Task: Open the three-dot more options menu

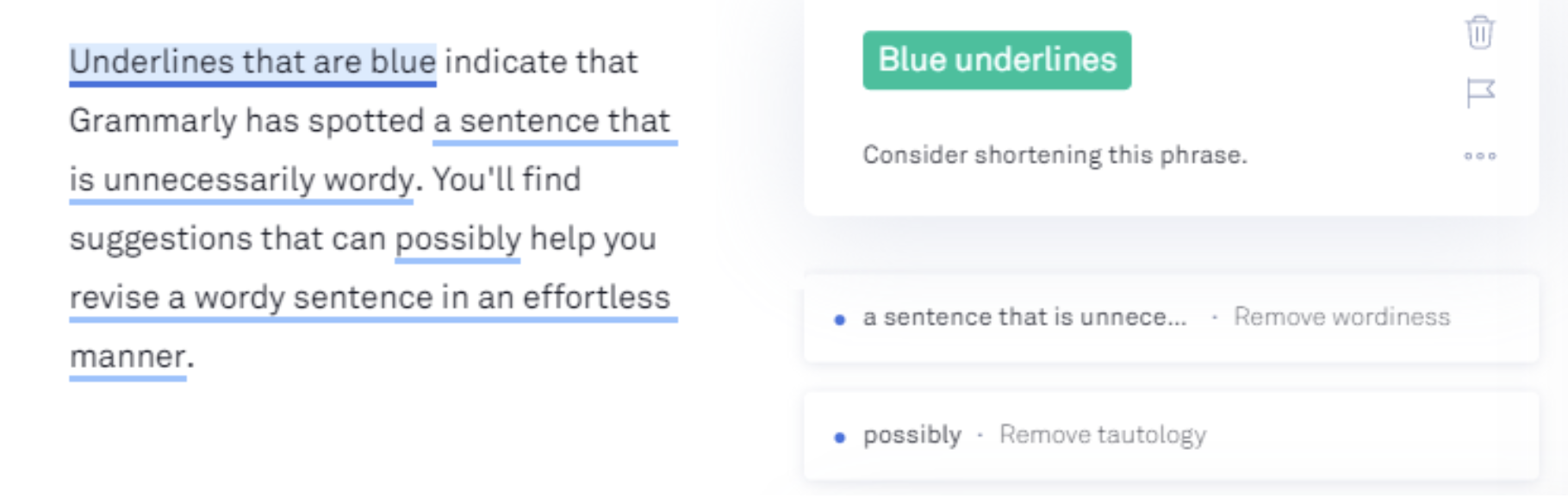Action: point(1480,156)
